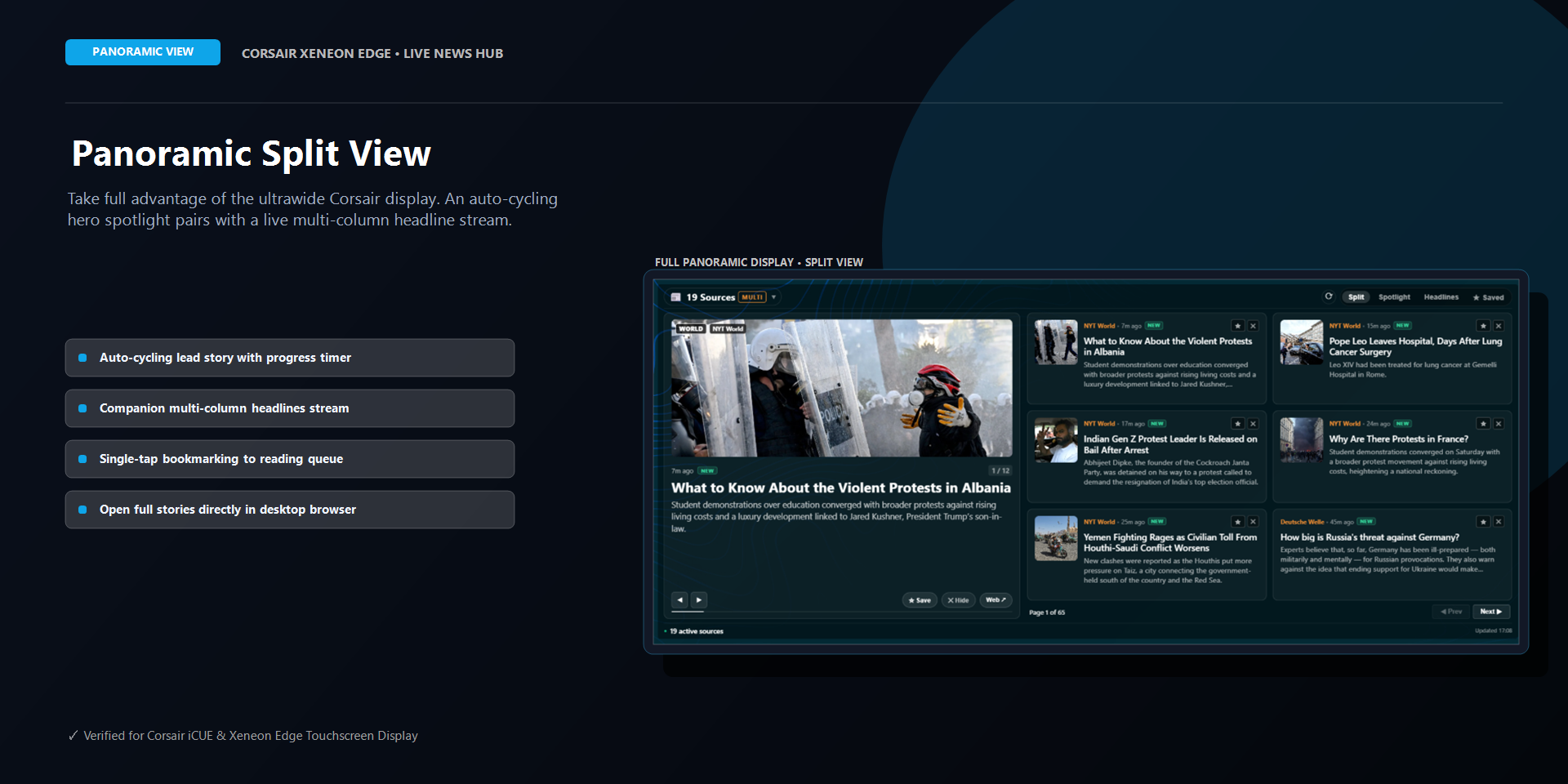Click 'FULL PANORAMIC DISPLAY • SPLIT VIEW' caption
Viewport: 1568px width, 784px height.
click(759, 262)
